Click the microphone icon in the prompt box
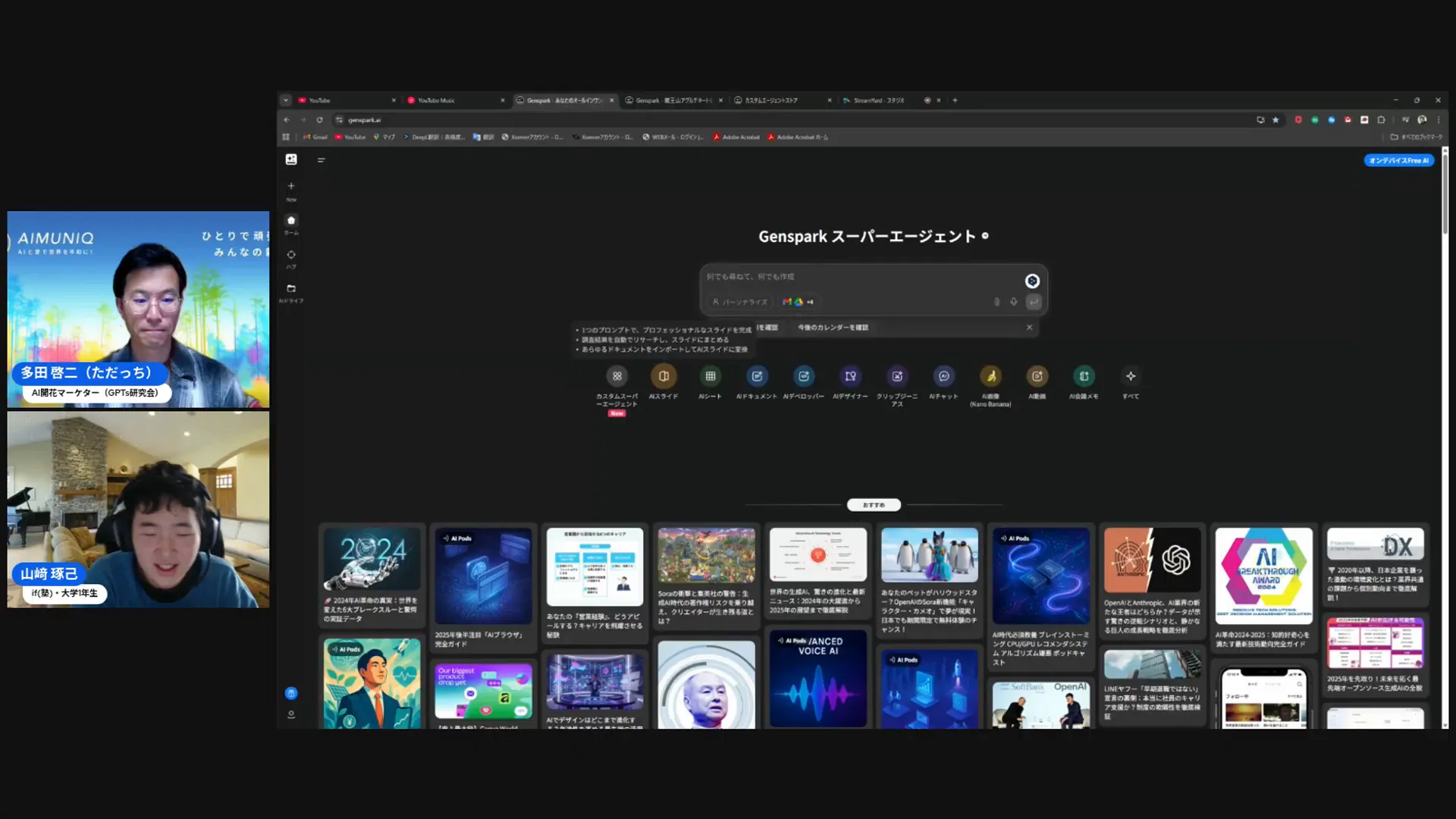Viewport: 1456px width, 819px height. point(1014,301)
